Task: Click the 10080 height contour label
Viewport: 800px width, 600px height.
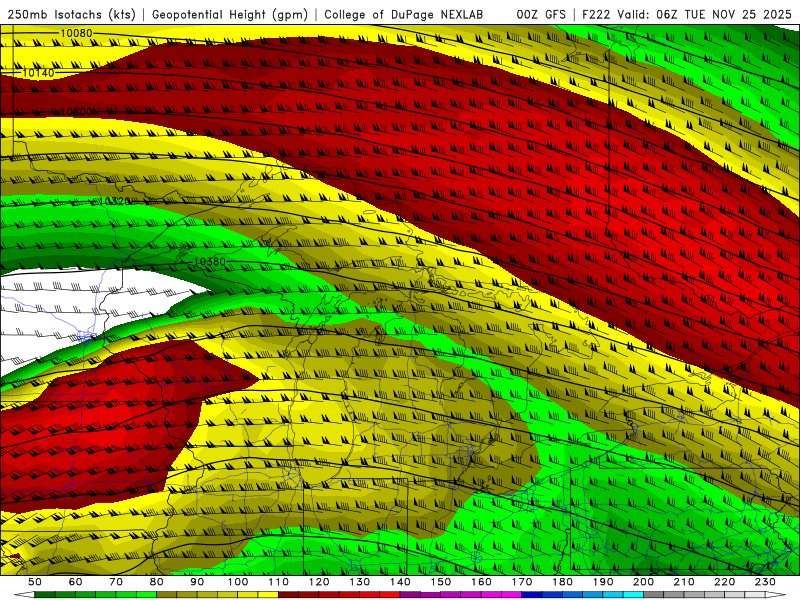Action: [77, 34]
